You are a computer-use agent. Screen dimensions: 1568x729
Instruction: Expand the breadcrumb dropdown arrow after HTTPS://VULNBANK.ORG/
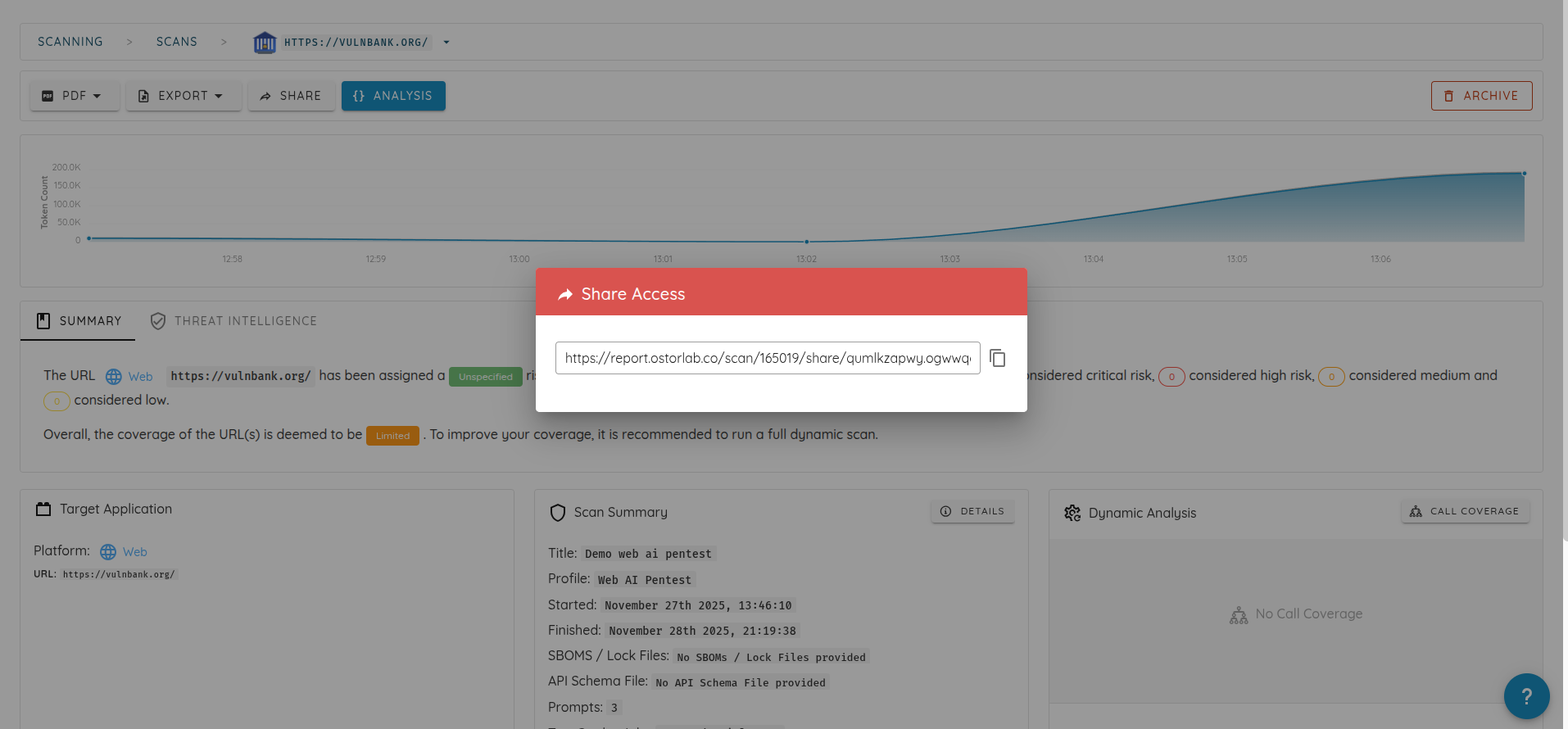[x=446, y=43]
